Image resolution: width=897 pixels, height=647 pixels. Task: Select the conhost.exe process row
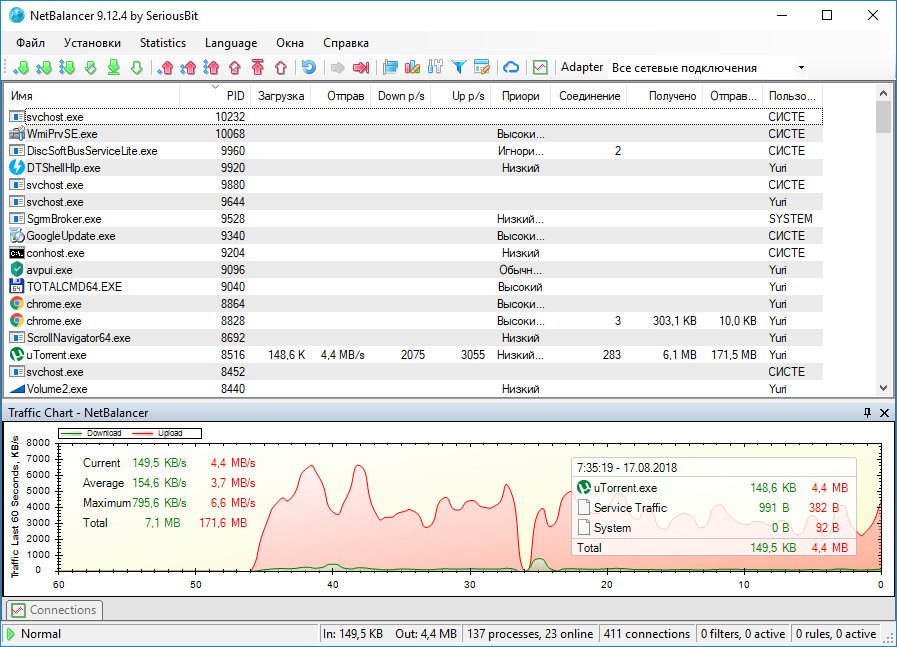coord(416,253)
